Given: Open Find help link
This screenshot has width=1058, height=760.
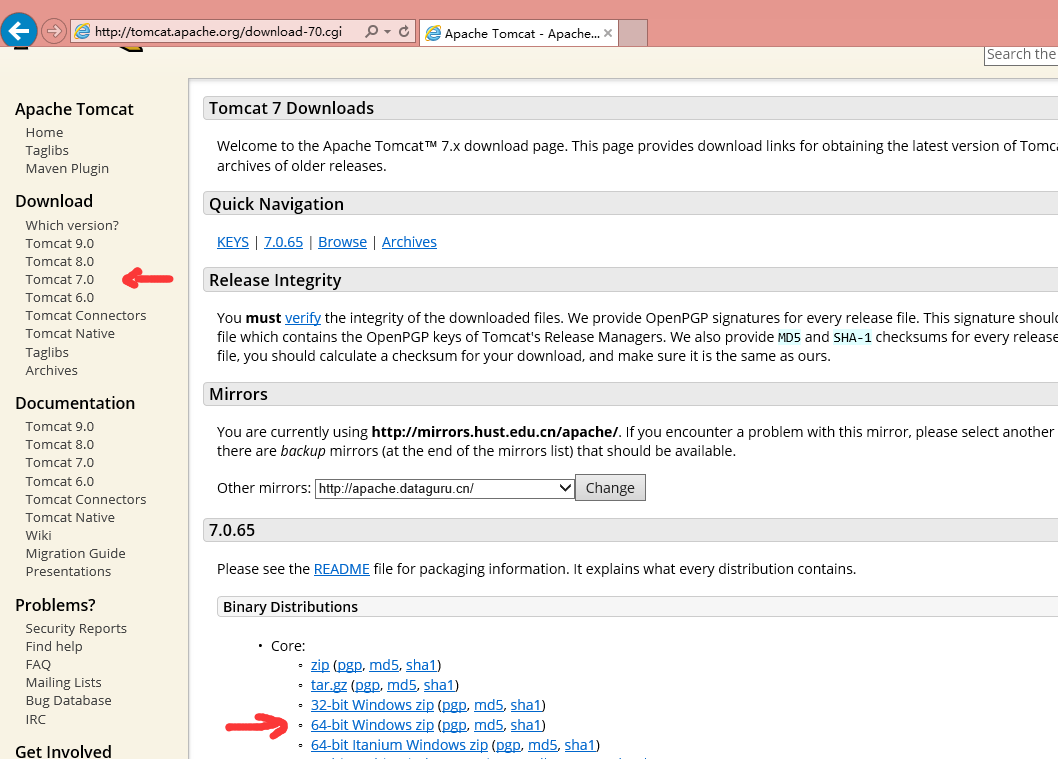Looking at the screenshot, I should 54,647.
